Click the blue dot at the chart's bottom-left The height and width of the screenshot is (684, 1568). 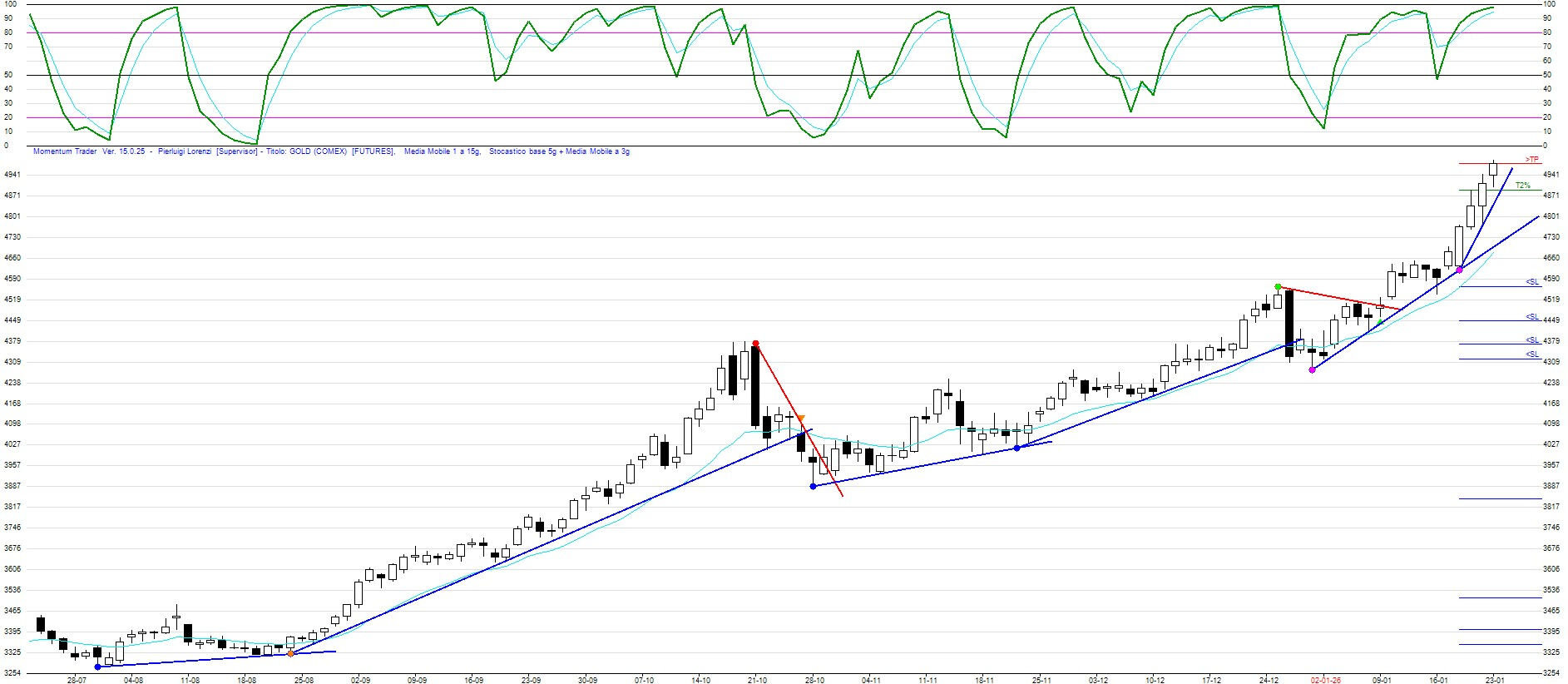coord(97,667)
